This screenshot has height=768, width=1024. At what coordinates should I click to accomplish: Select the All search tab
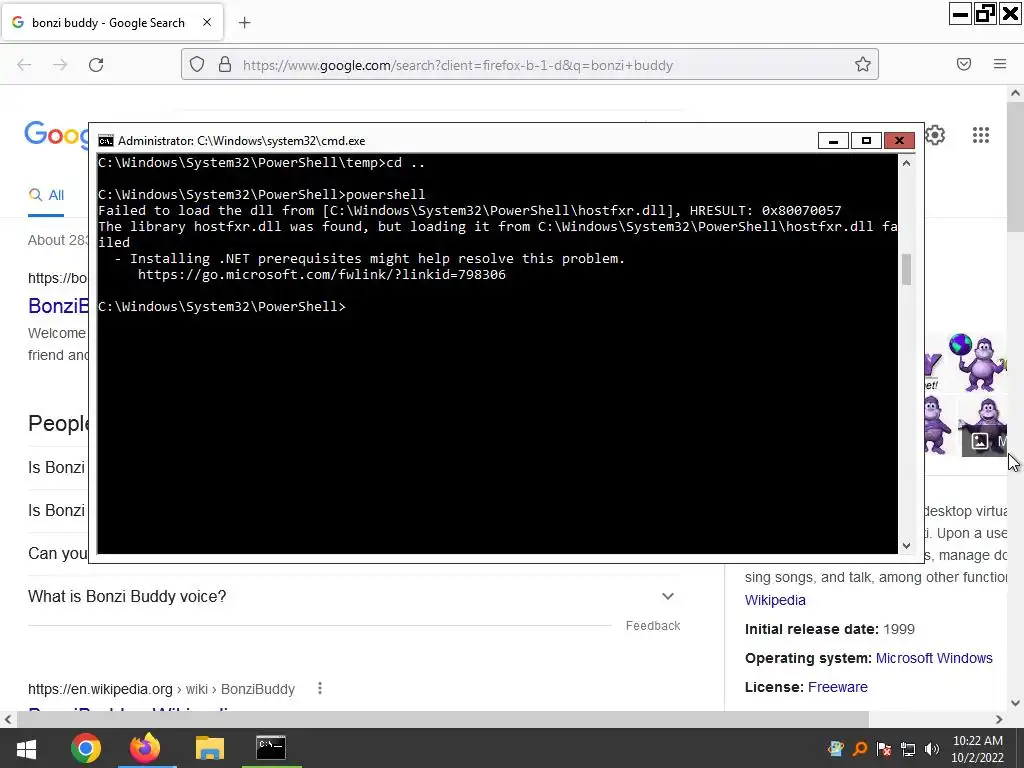tap(46, 195)
